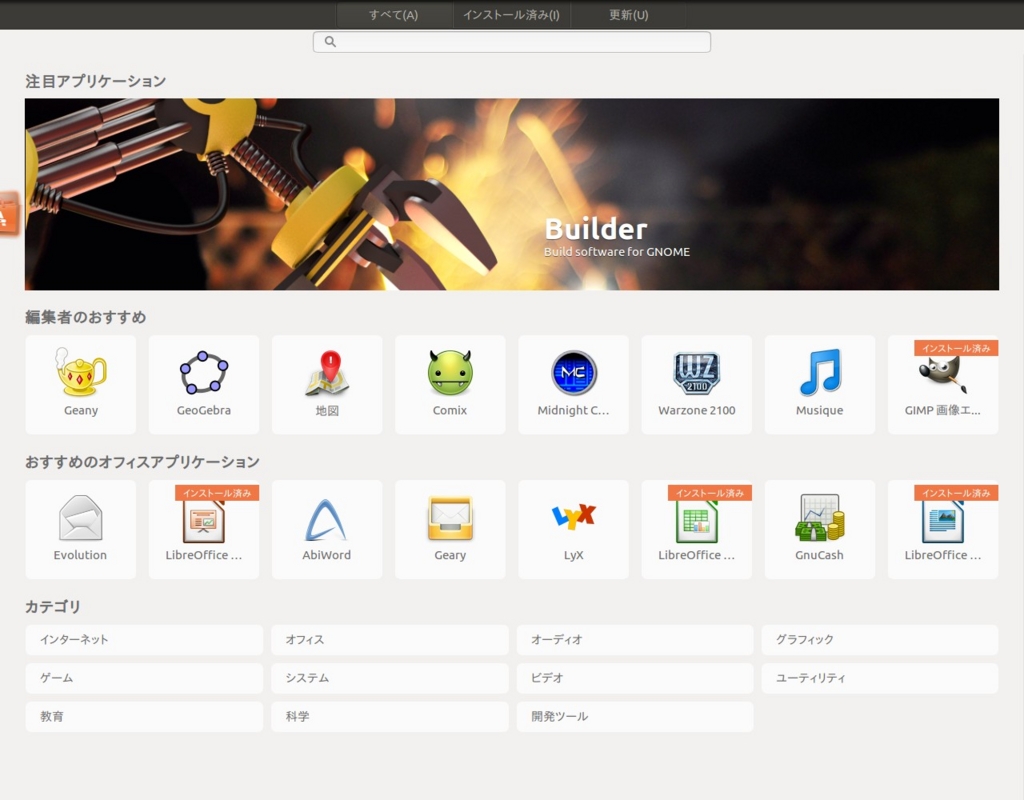
Task: Open the ゲーム category
Action: (144, 679)
